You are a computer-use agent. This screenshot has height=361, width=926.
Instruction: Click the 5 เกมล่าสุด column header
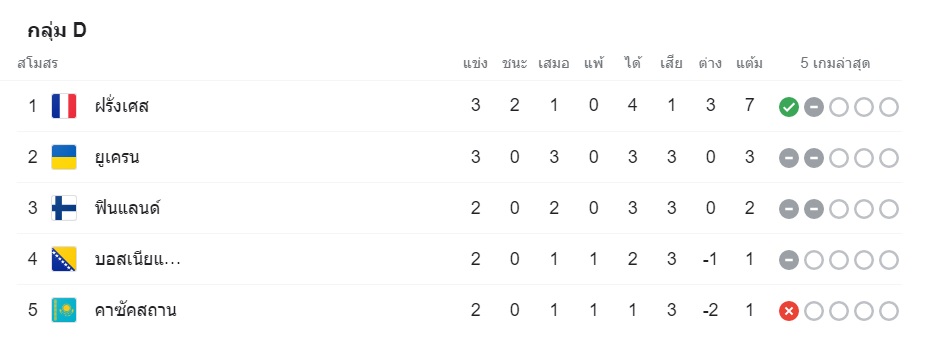(x=835, y=63)
